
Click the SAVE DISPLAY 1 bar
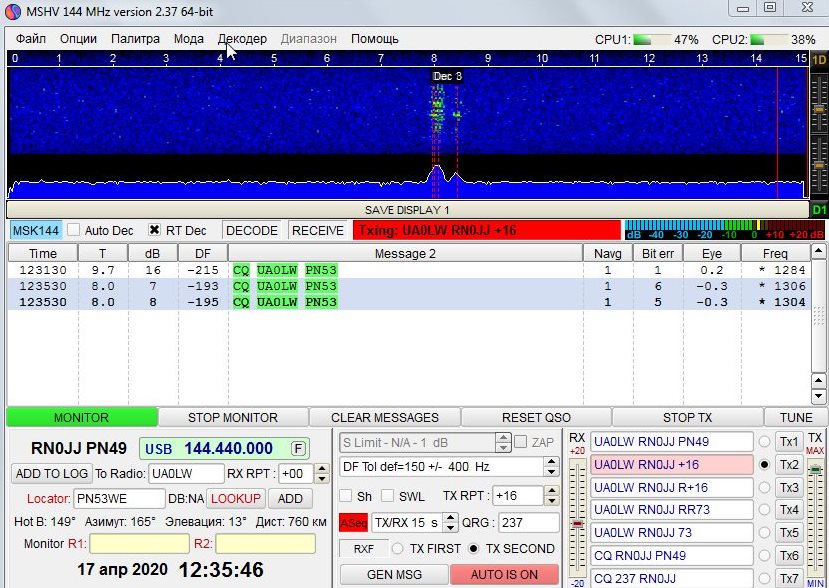tap(407, 210)
